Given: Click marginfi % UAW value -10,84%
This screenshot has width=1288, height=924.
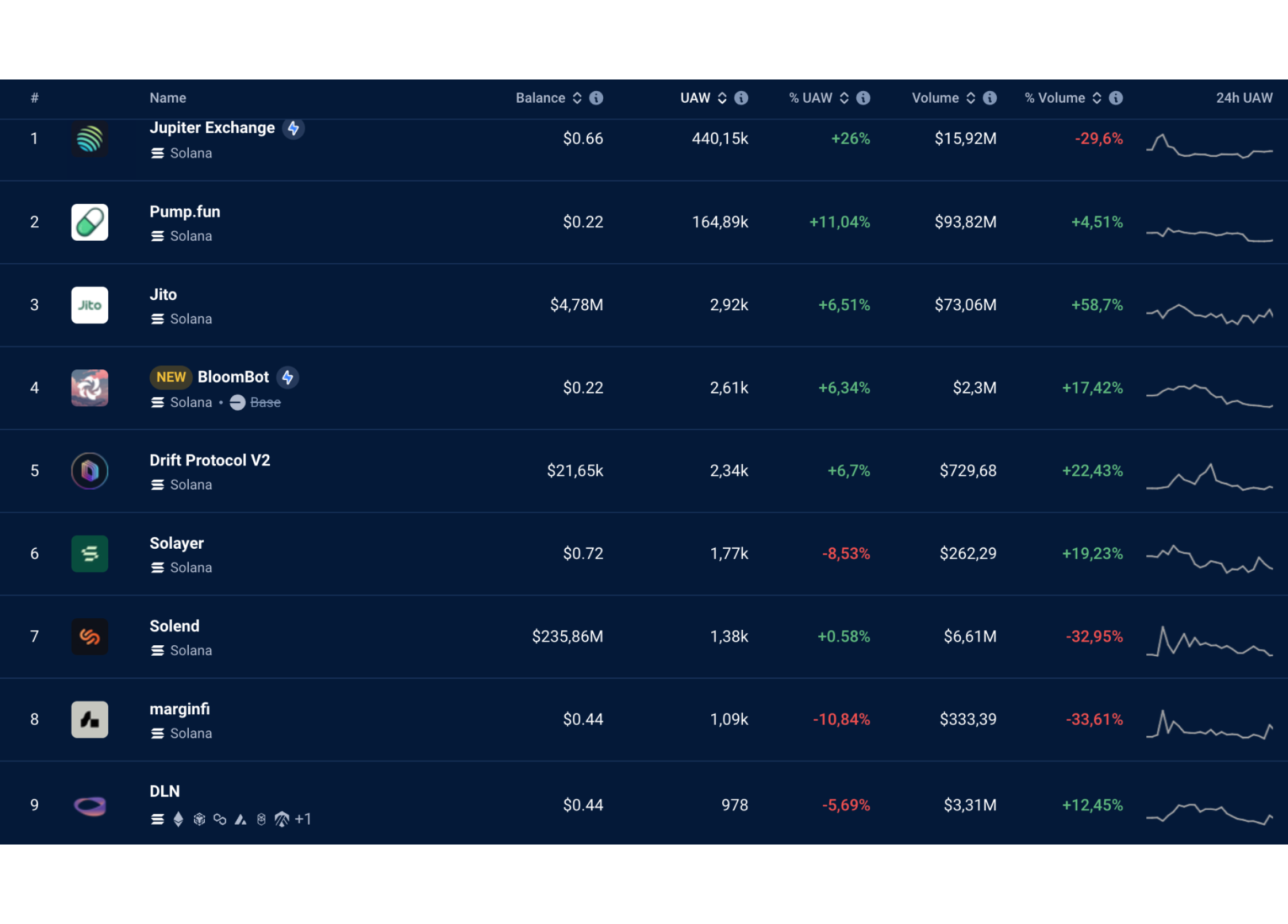Looking at the screenshot, I should click(x=841, y=720).
